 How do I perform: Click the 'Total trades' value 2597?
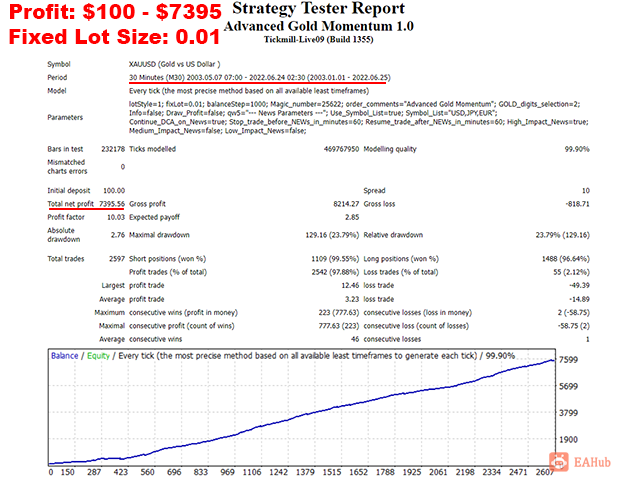pyautogui.click(x=117, y=259)
